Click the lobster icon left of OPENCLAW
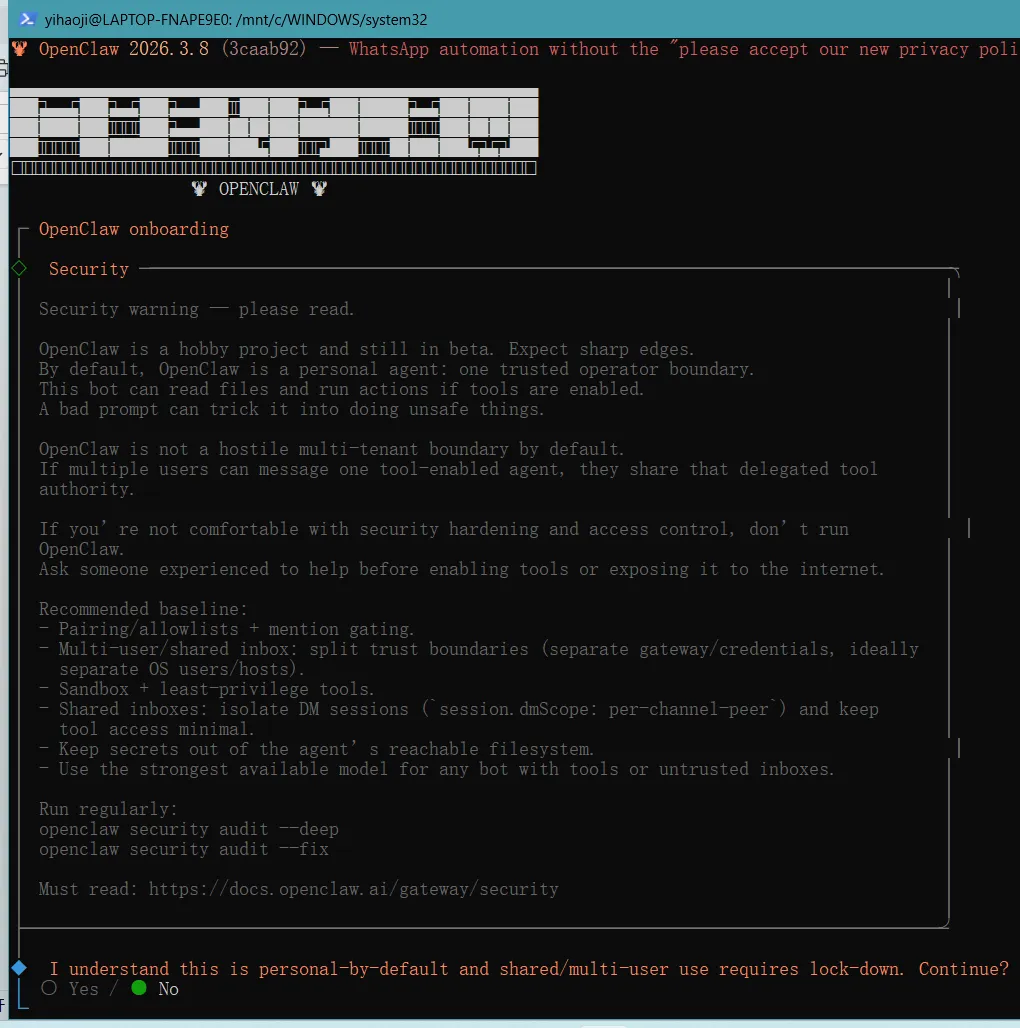The image size is (1020, 1028). [199, 189]
